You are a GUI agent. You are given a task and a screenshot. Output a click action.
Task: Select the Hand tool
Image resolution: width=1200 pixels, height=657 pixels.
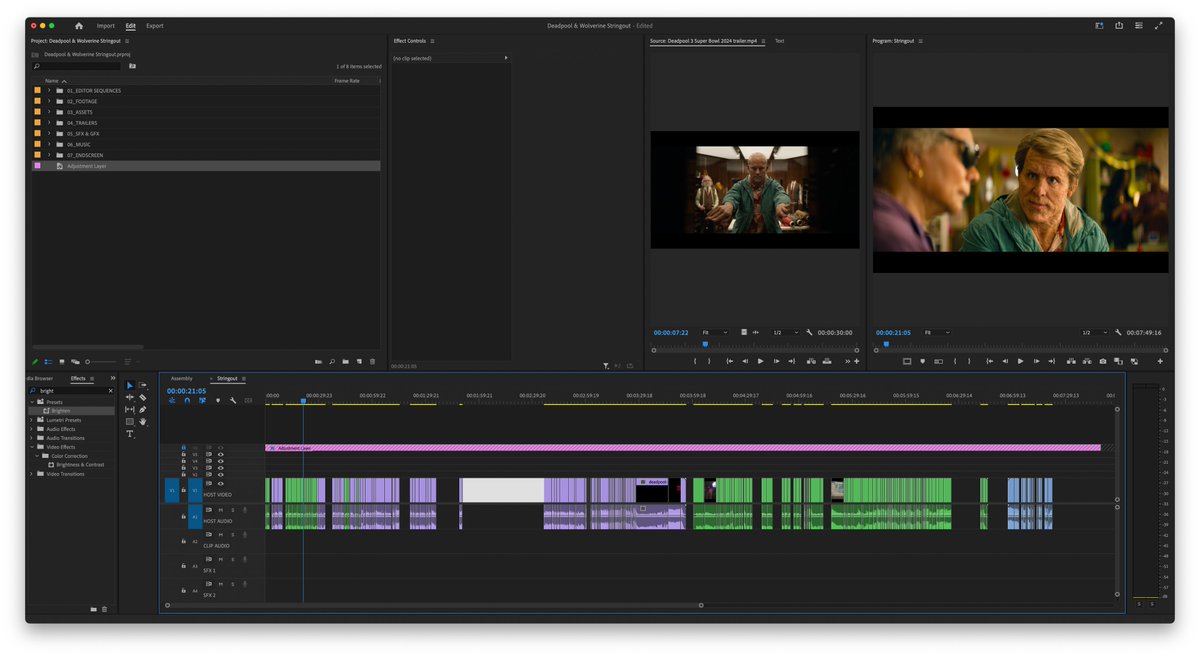143,421
